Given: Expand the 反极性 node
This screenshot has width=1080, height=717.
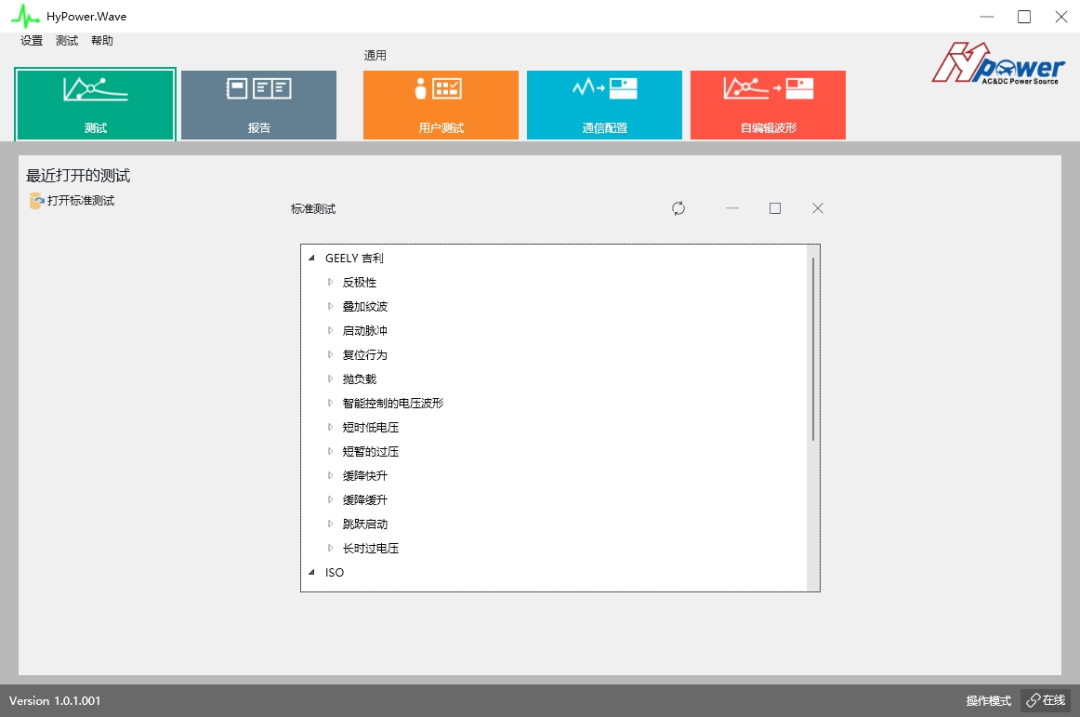Looking at the screenshot, I should point(330,282).
